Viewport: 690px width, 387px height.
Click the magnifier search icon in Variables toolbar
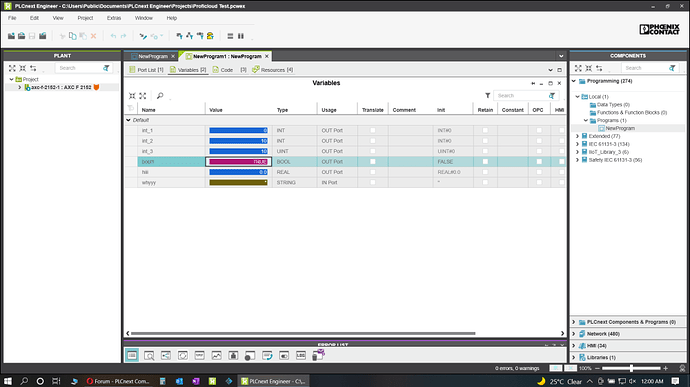click(160, 96)
